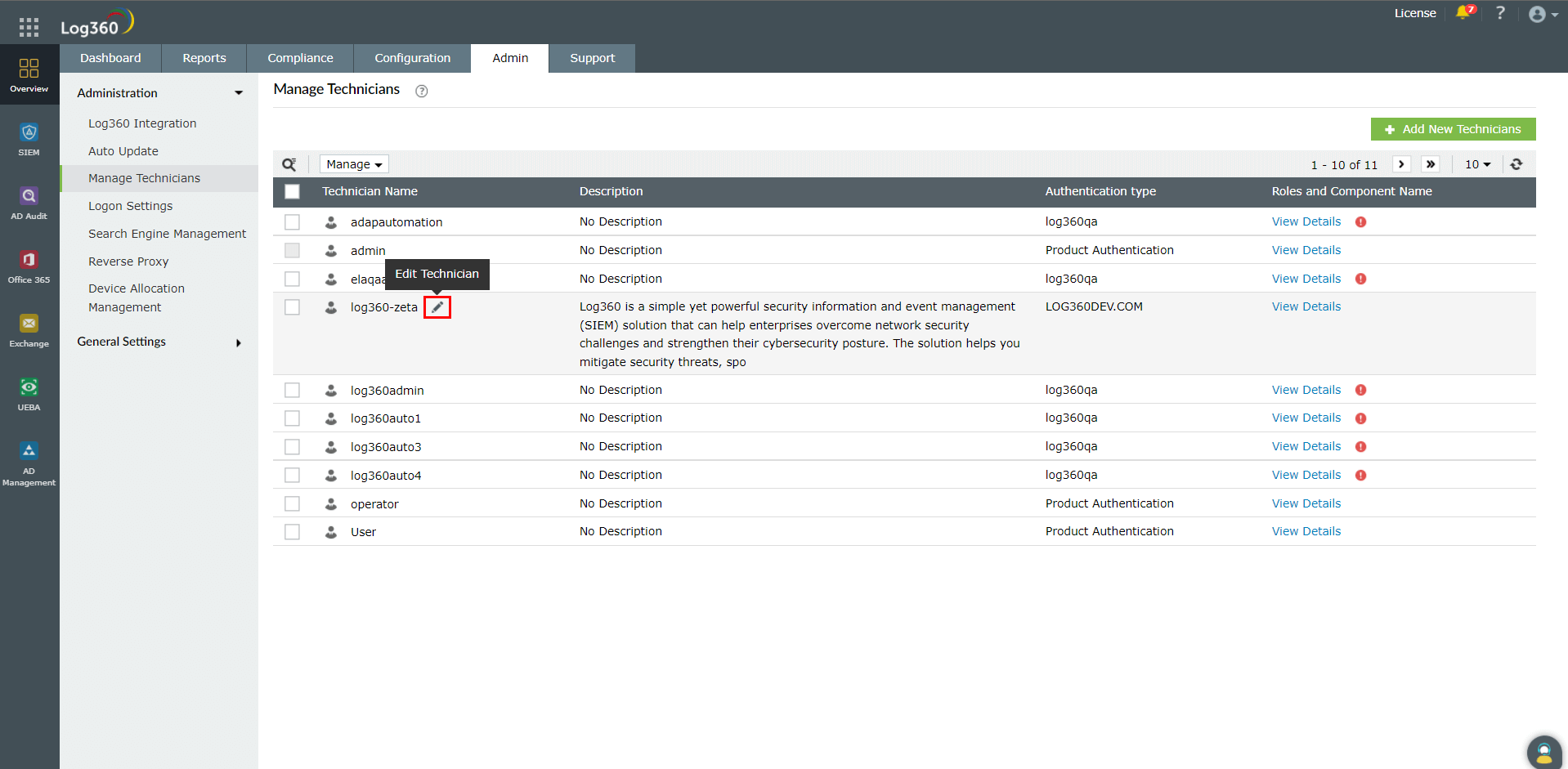Click the warning icon in log360auto3 row
Image resolution: width=1568 pixels, height=769 pixels.
(x=1361, y=447)
